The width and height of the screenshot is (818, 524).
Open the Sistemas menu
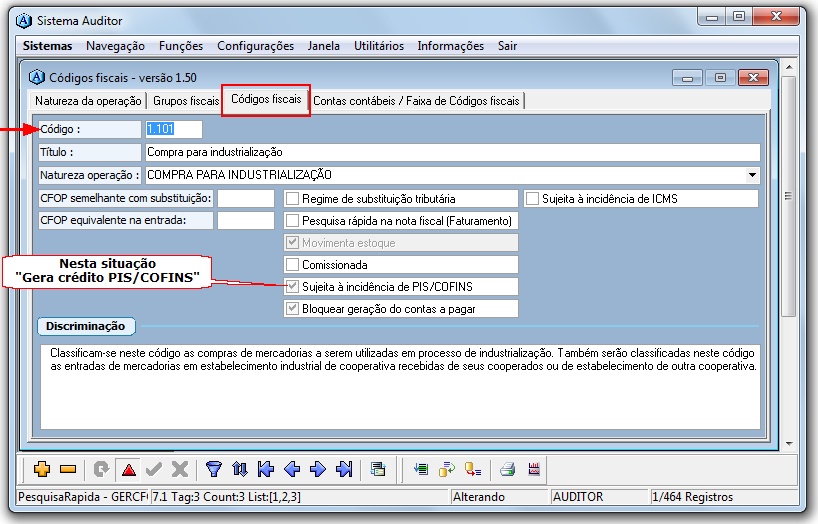[47, 46]
